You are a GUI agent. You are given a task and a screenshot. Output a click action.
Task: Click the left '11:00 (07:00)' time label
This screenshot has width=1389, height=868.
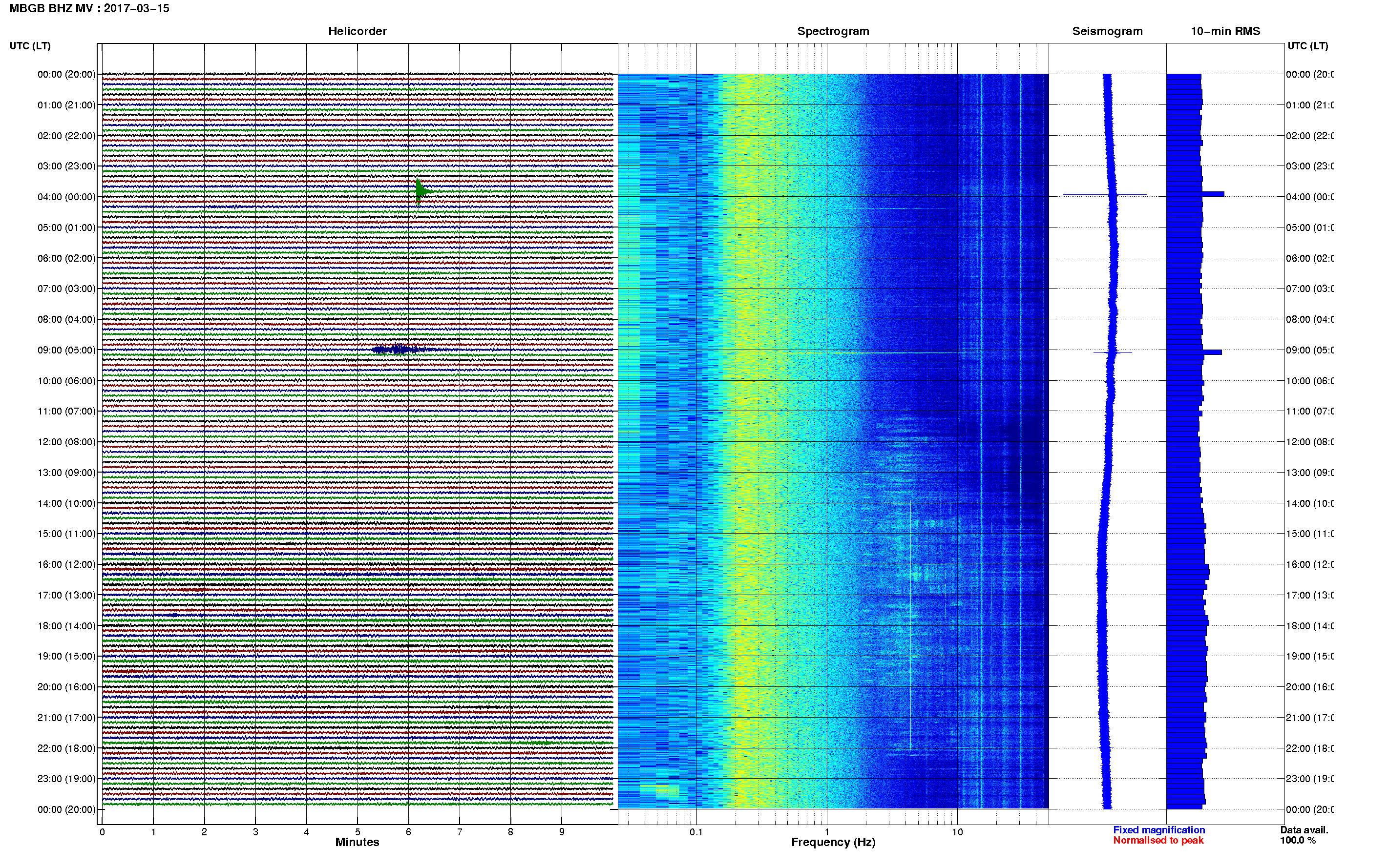point(66,411)
